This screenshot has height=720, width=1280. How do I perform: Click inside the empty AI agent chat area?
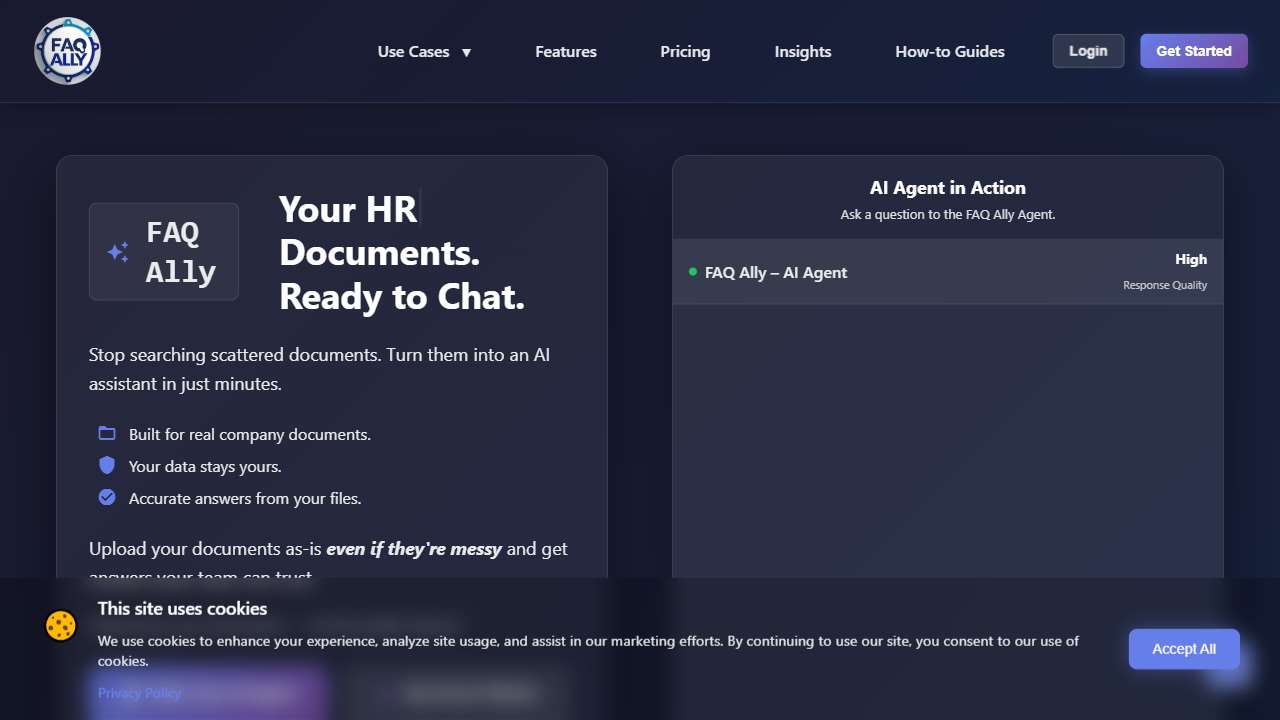click(947, 440)
